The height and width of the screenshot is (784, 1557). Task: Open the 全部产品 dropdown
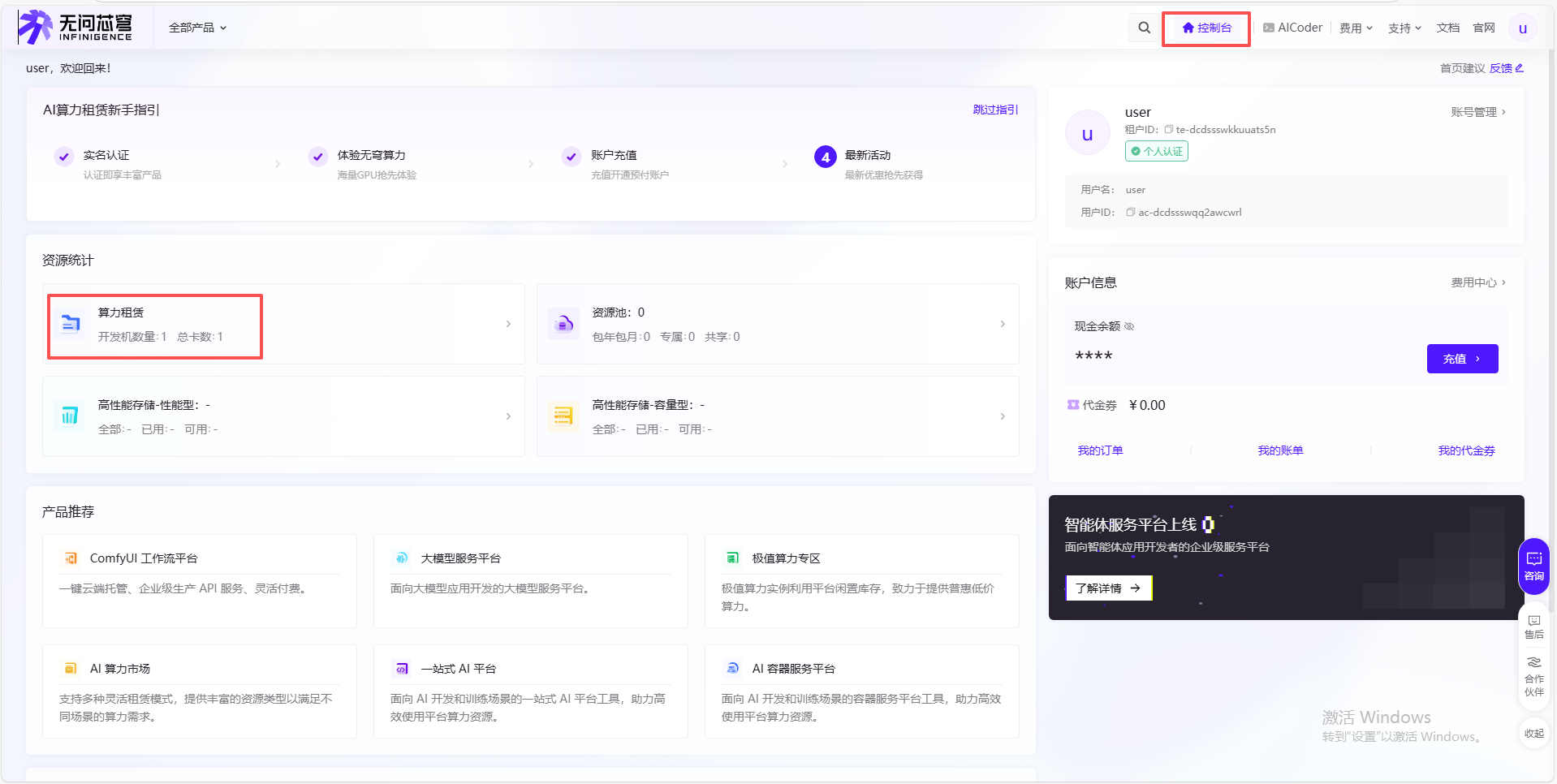point(196,27)
